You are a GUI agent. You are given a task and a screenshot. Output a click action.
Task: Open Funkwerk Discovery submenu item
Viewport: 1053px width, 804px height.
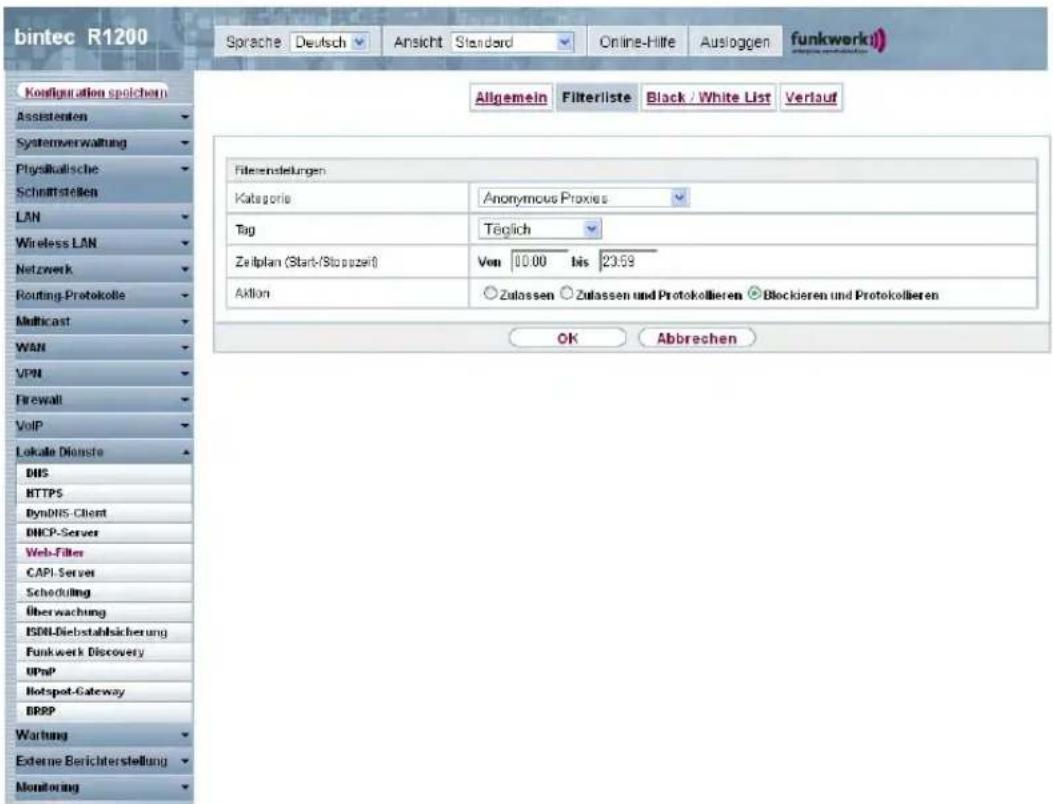click(103, 652)
